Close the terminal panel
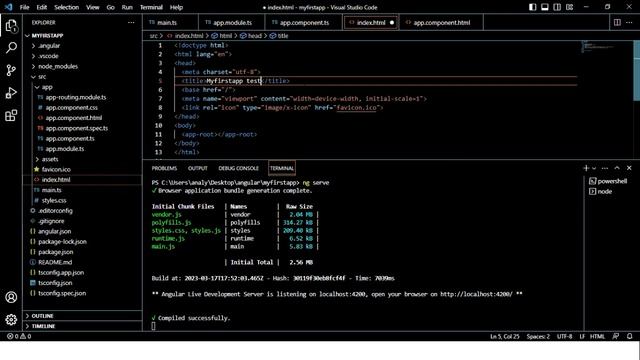Screen dimensions: 640x360 click(629, 168)
